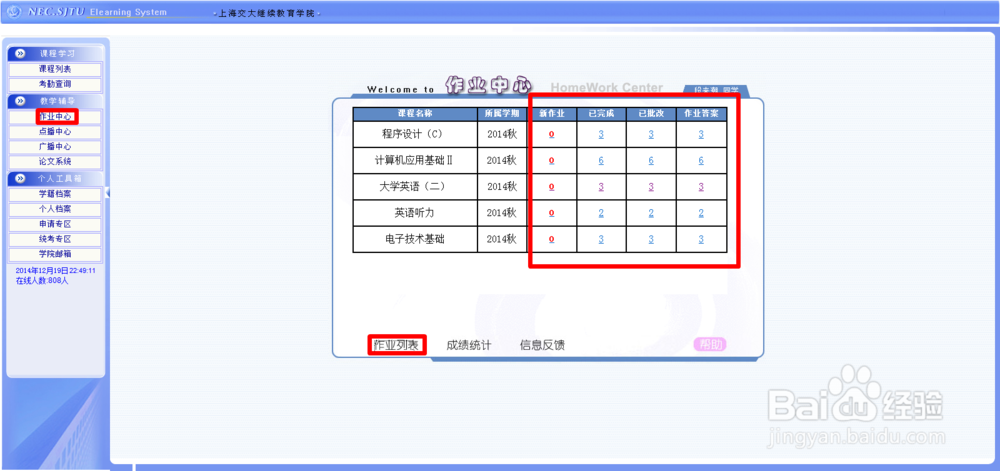This screenshot has width=1000, height=471.
Task: Click the 课程名称 column header
Action: 415,114
